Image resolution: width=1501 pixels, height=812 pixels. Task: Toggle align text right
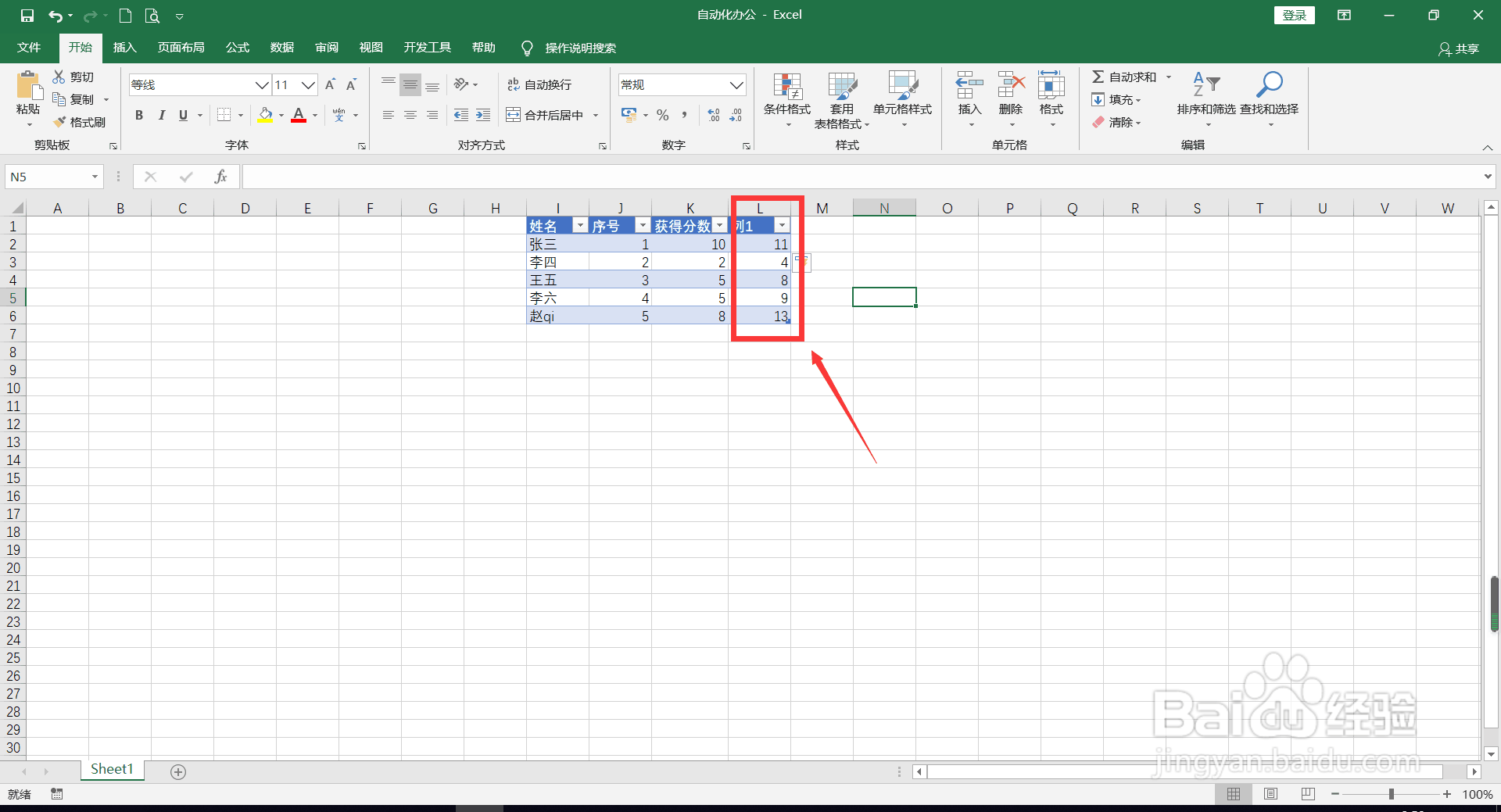coord(432,115)
